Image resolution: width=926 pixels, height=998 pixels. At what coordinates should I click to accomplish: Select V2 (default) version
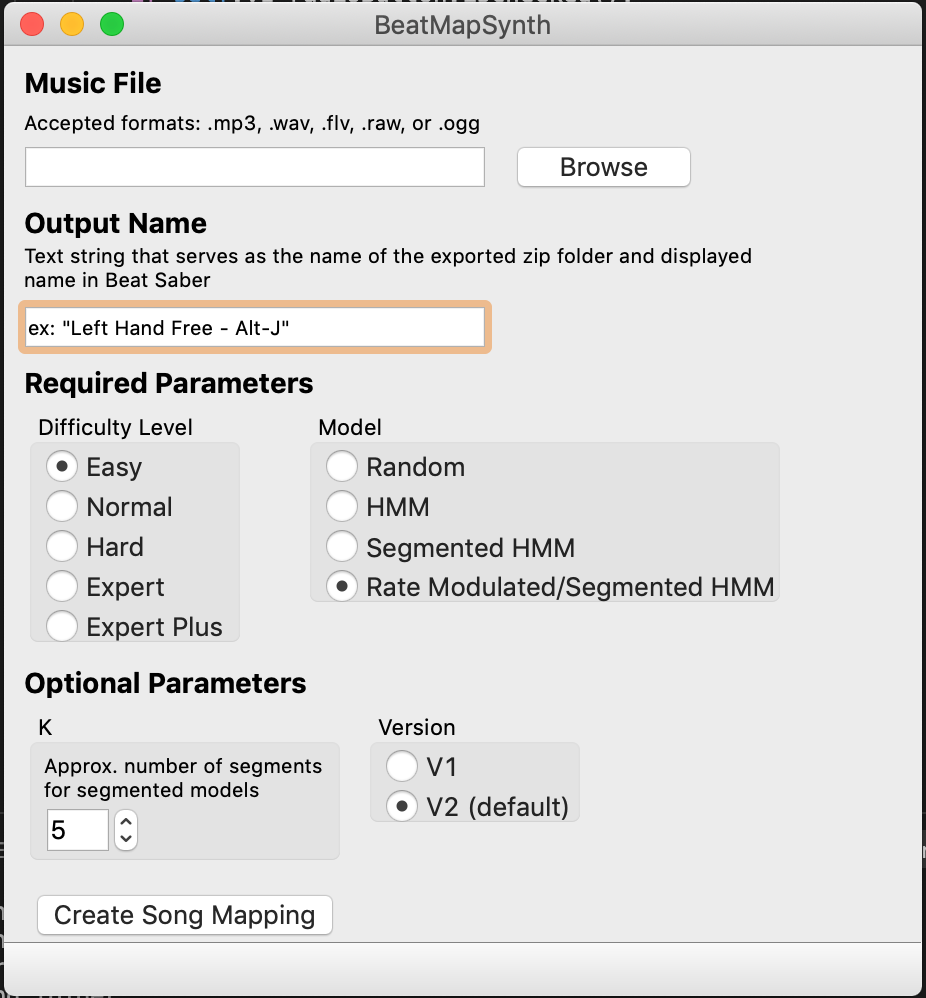[402, 807]
